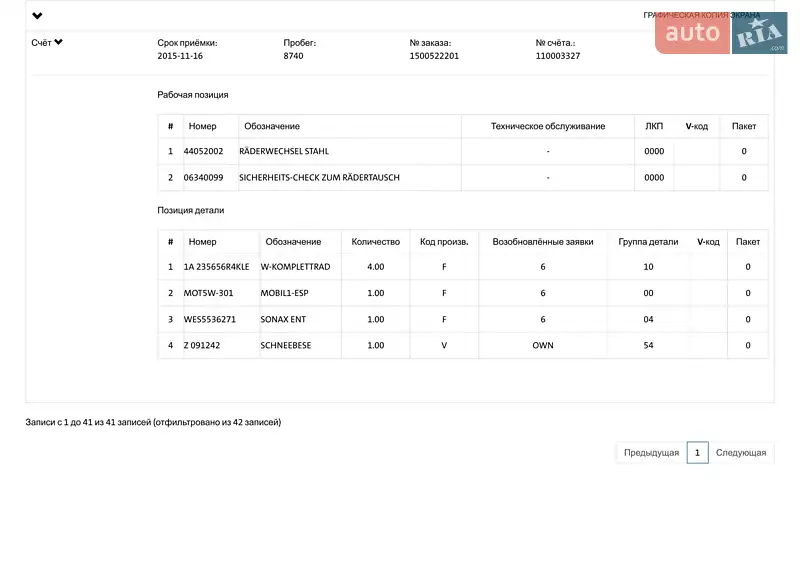Click SICHERHEITS-CHECK ZUM RÄDERTAUSCH description

point(319,178)
